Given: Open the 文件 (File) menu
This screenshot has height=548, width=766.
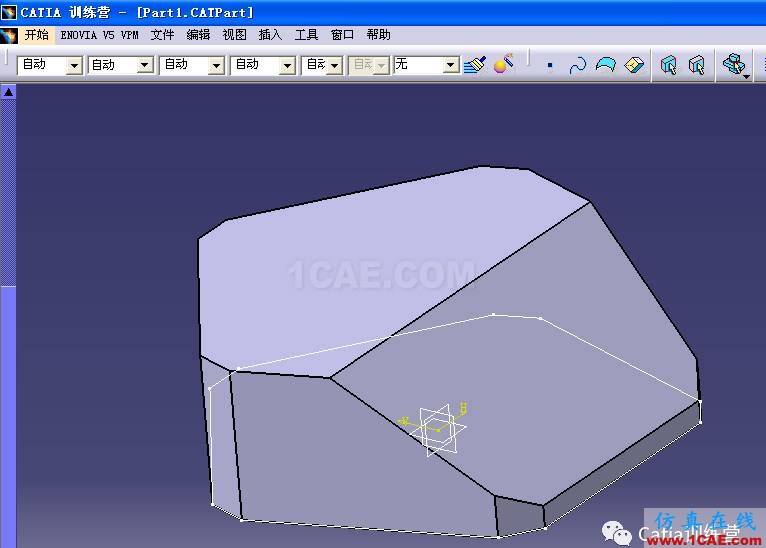Looking at the screenshot, I should [162, 35].
